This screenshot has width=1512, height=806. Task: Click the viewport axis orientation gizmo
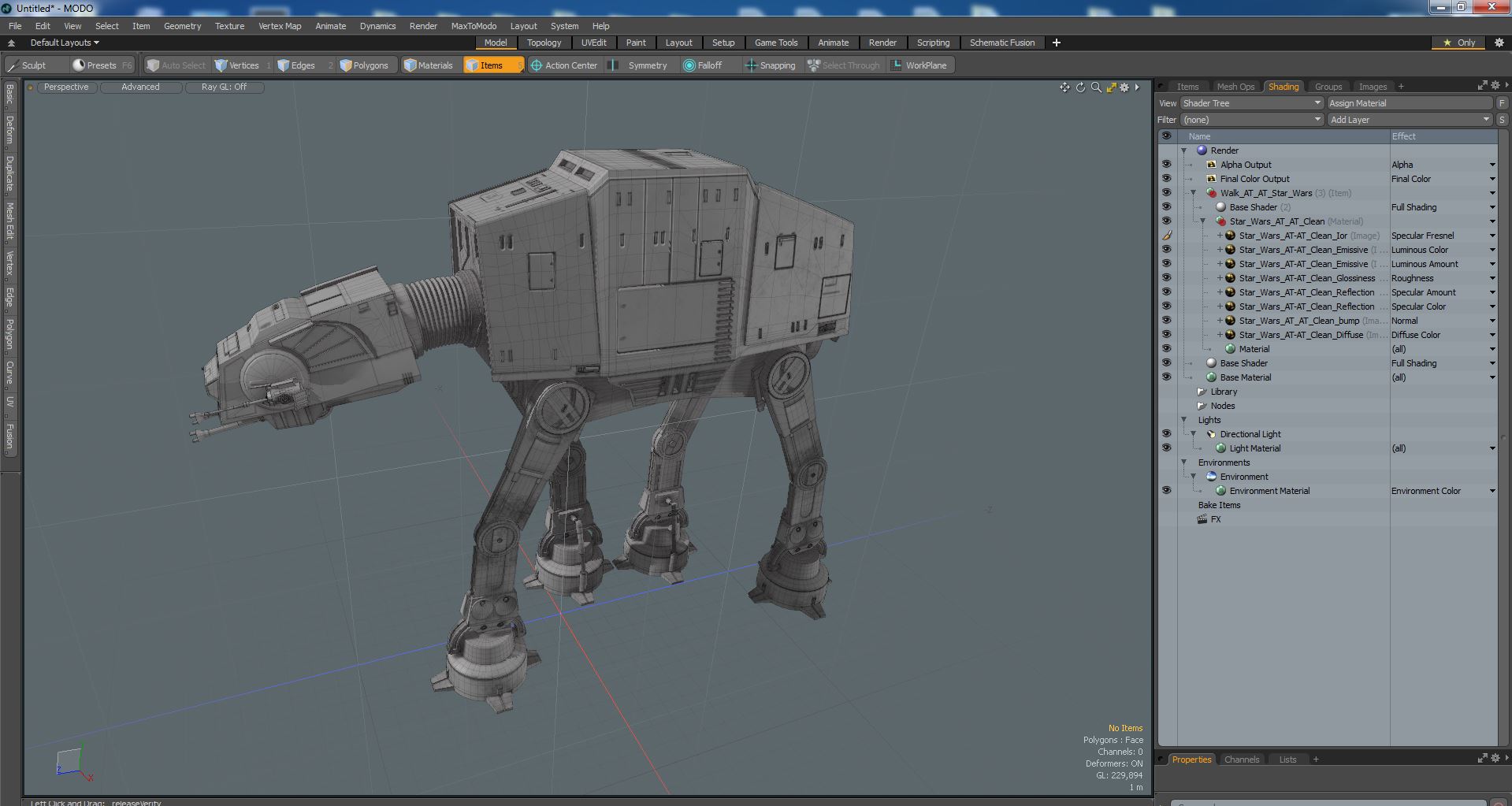72,763
